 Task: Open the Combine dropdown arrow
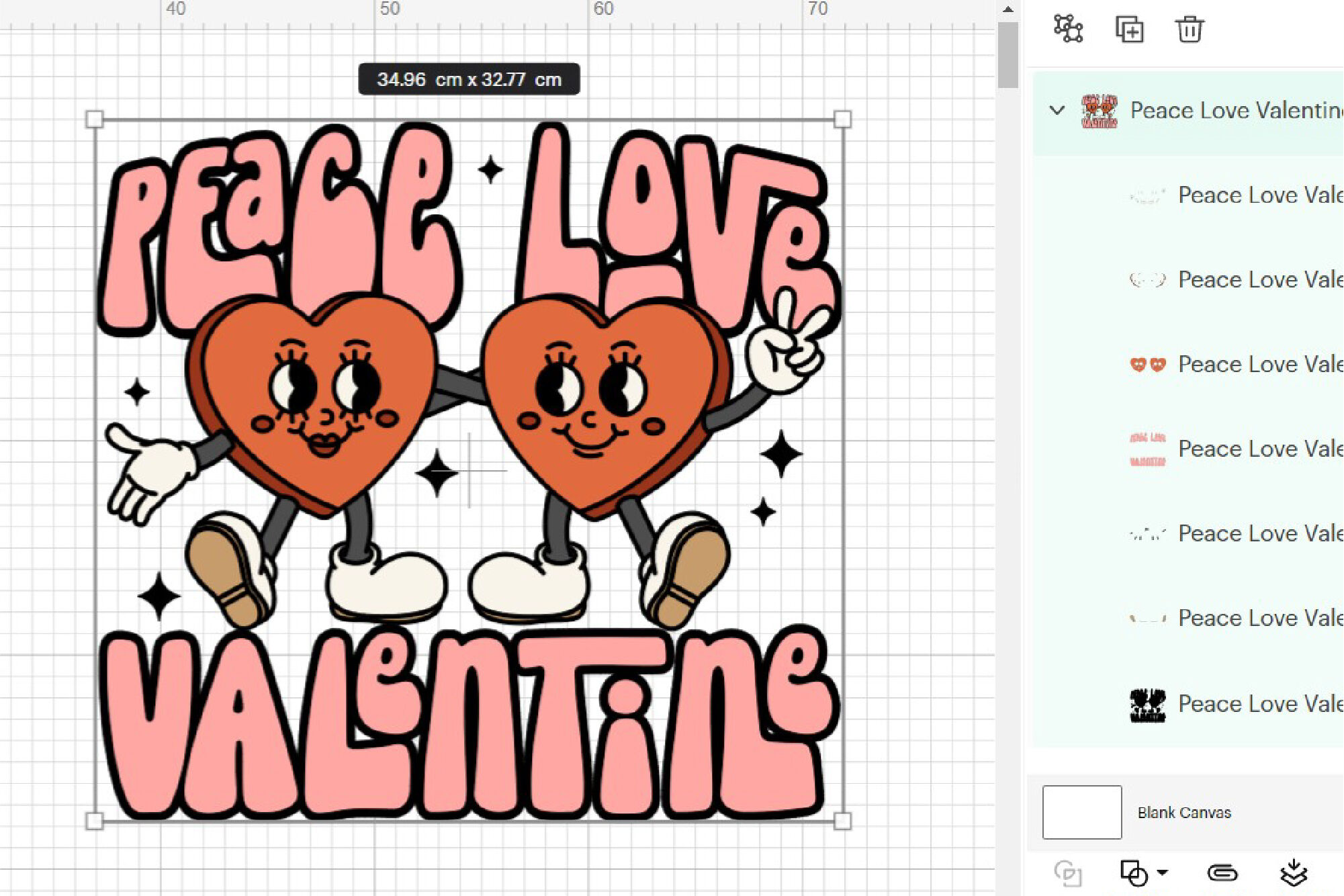tap(1163, 873)
